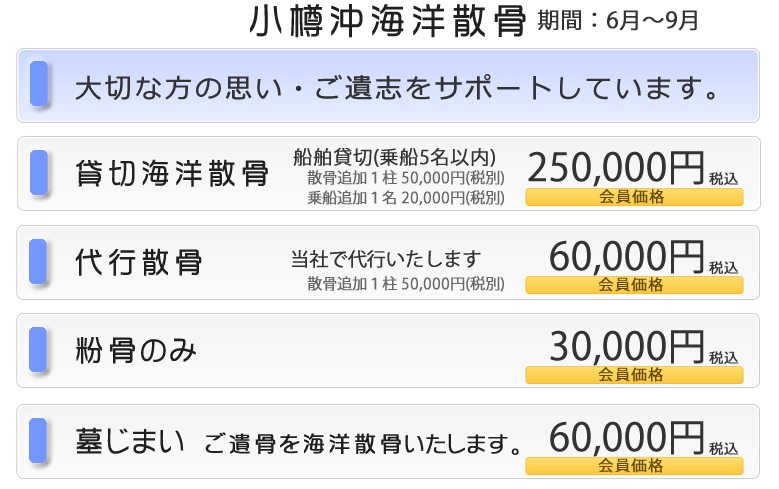Click the blue marker beside 墓じまい
This screenshot has height=489, width=779.
point(39,440)
